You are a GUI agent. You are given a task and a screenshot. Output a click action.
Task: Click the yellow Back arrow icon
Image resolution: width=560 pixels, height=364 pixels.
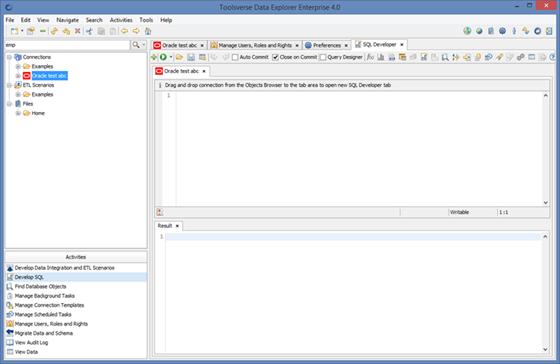coord(124,31)
